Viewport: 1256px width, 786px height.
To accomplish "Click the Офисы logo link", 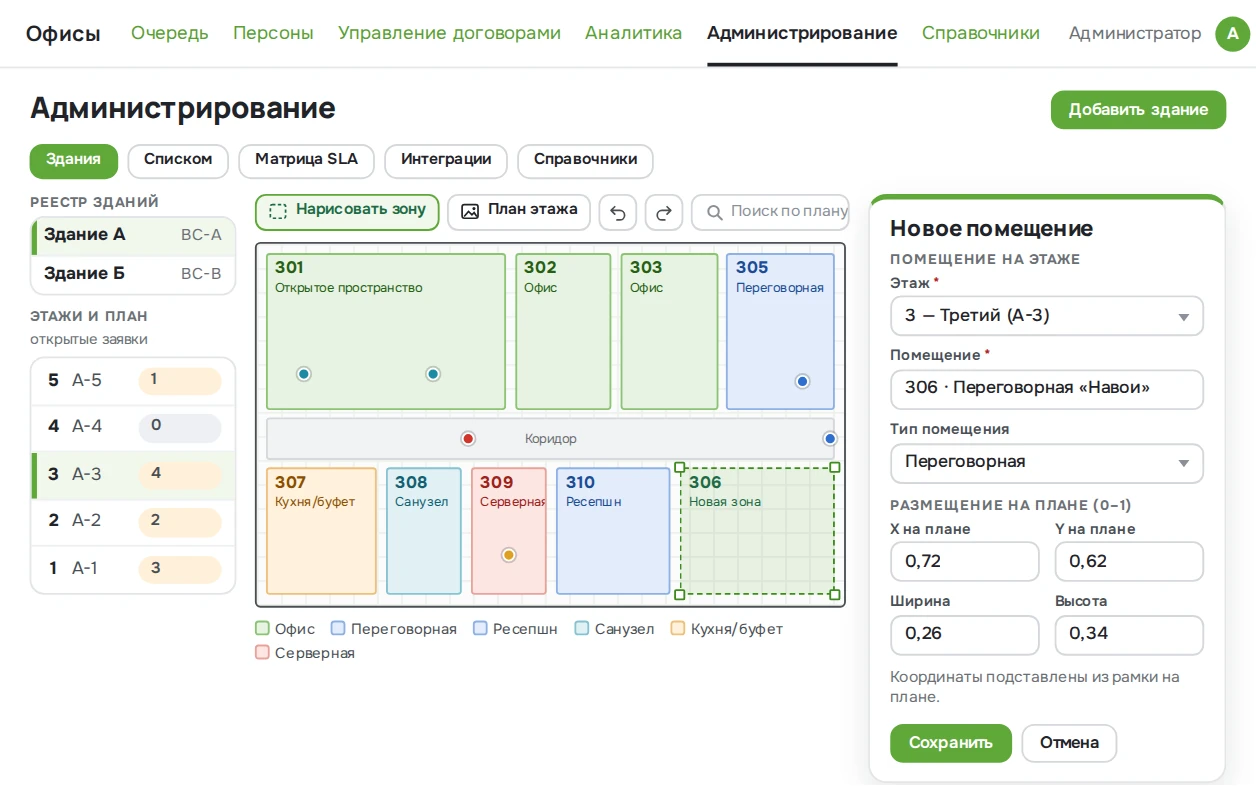I will [x=63, y=33].
